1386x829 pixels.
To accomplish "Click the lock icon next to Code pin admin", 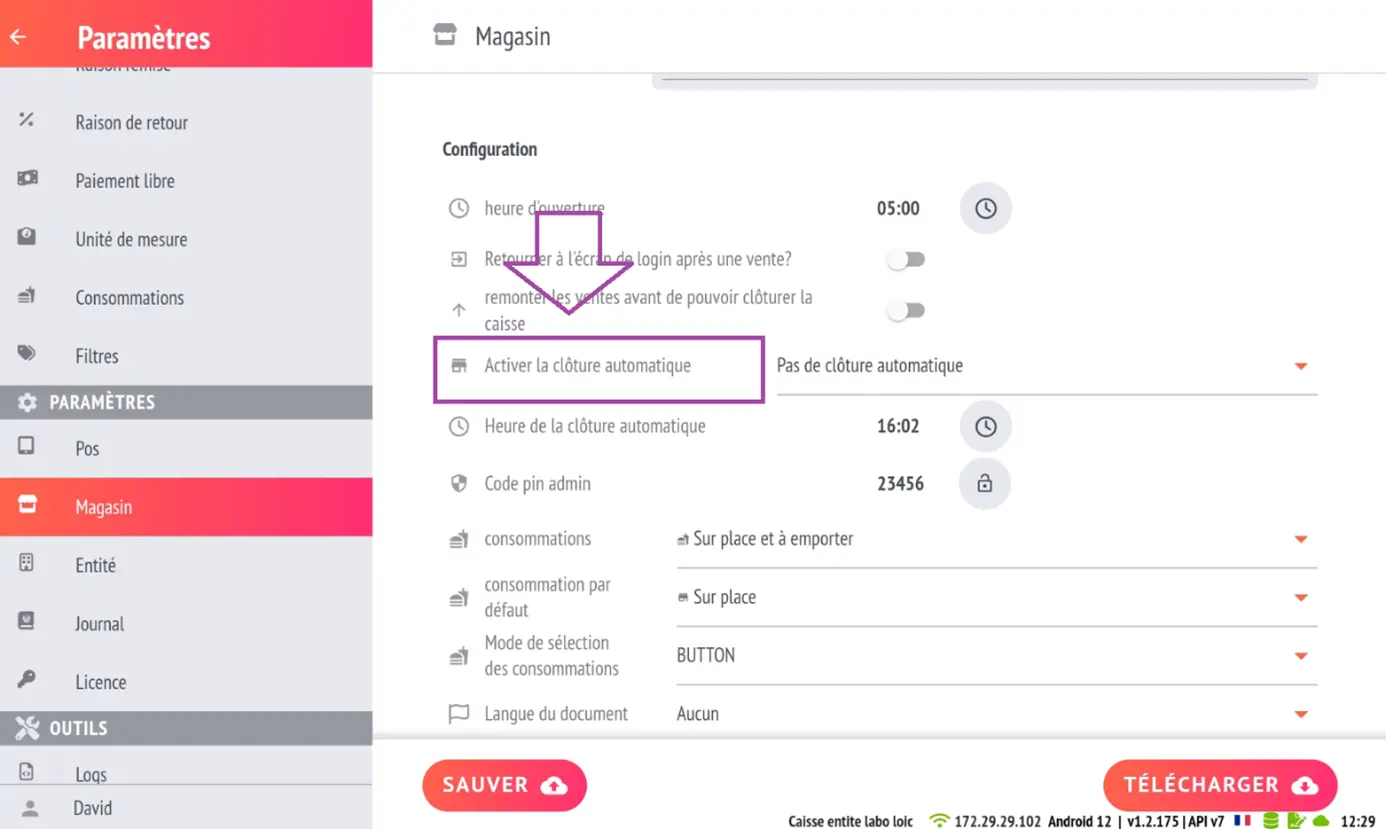I will point(985,484).
